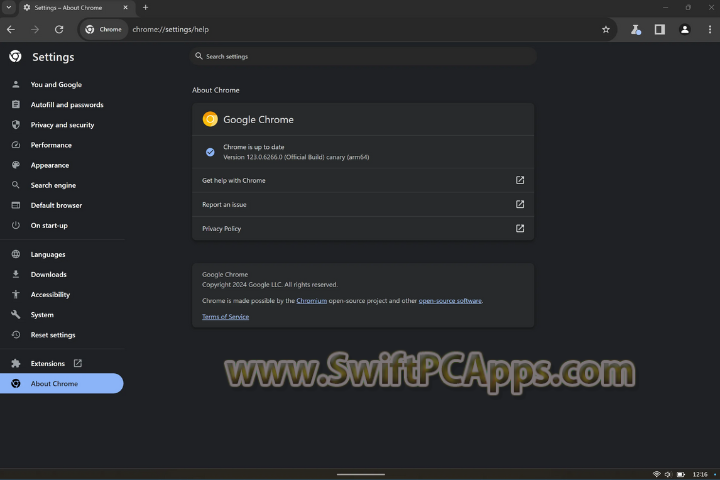Click external-link icon on Get help row

click(520, 180)
